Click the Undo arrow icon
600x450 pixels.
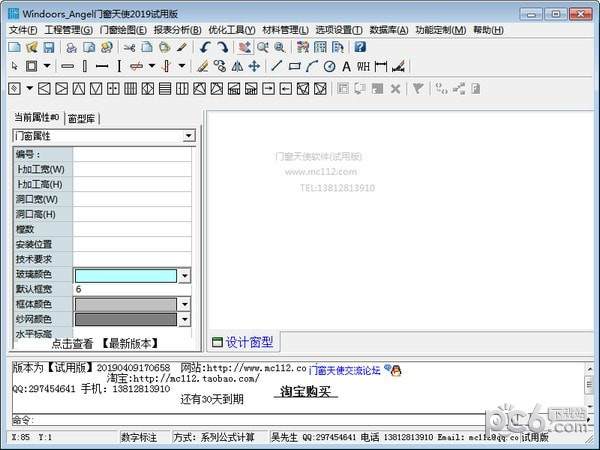(205, 47)
